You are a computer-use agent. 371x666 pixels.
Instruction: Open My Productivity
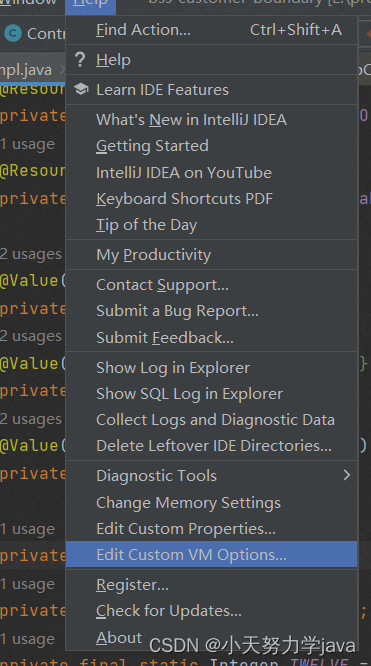[212, 255]
